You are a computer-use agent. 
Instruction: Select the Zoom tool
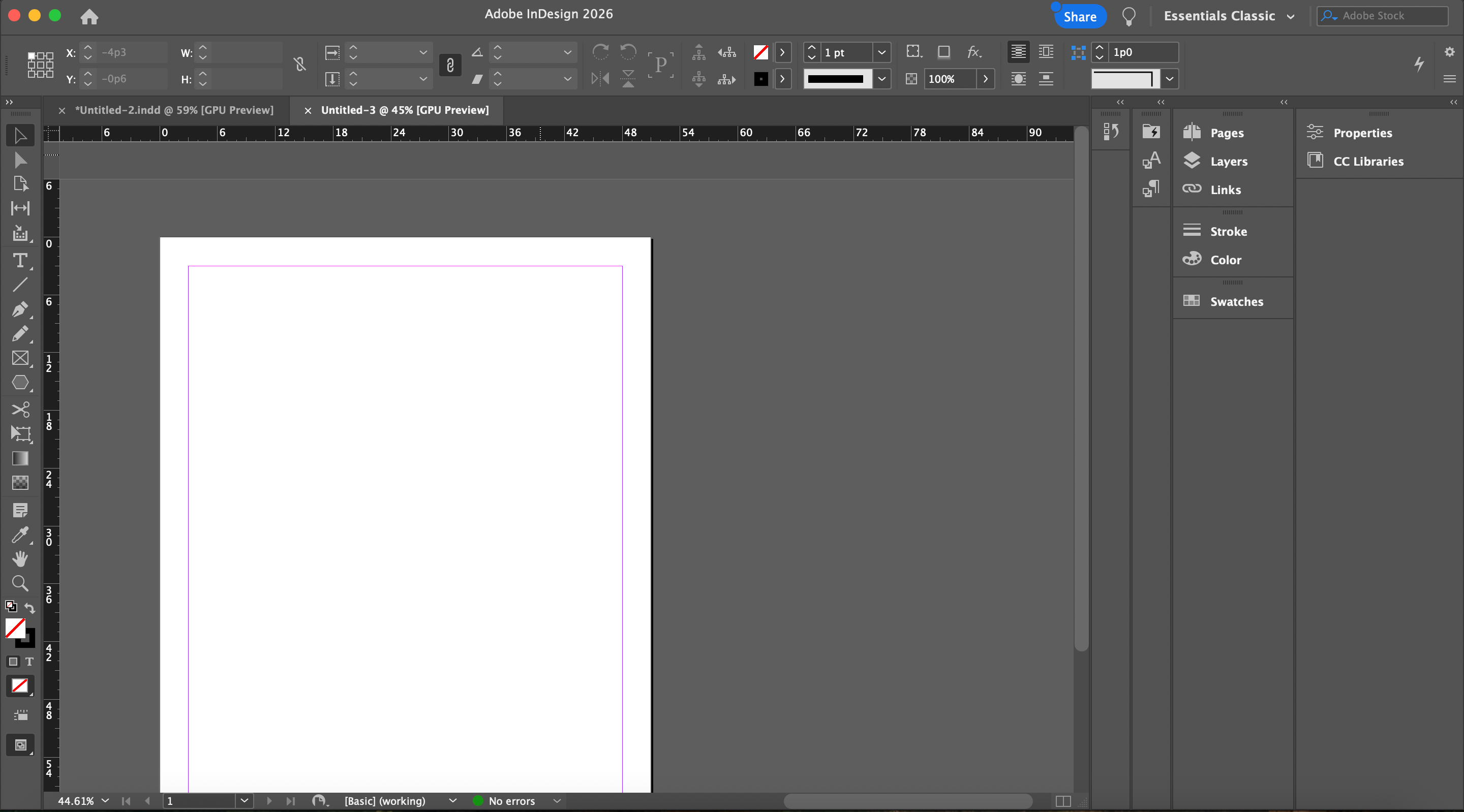[20, 583]
